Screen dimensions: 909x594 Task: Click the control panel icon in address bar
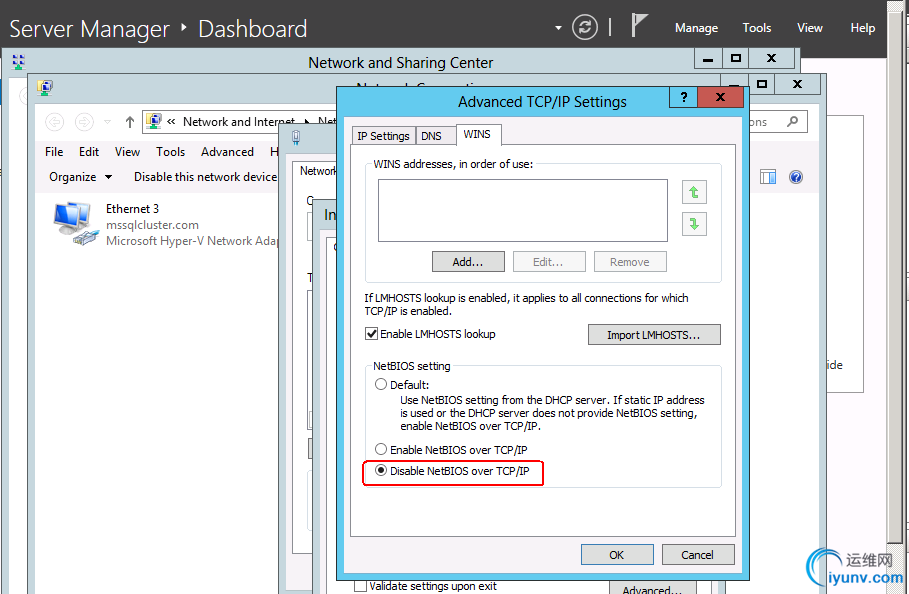(x=154, y=121)
